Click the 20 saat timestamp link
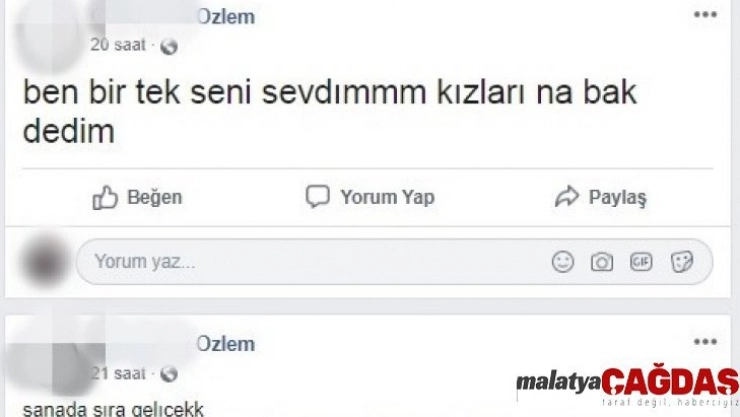740x417 pixels. [x=117, y=45]
